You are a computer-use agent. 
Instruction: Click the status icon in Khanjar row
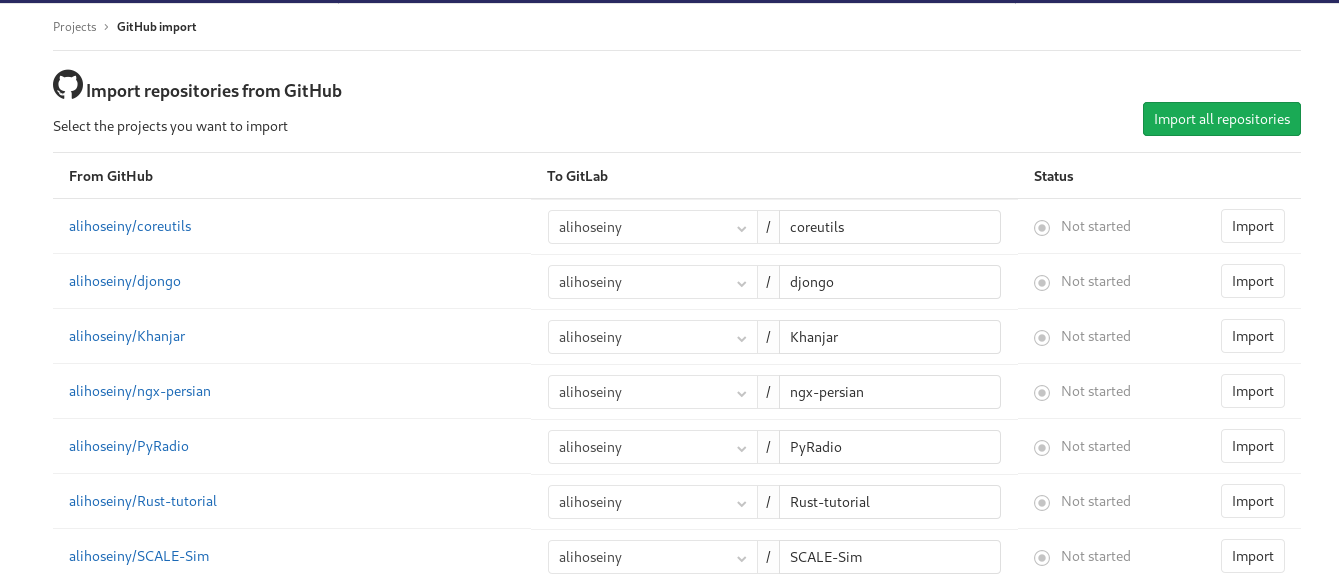click(x=1042, y=338)
